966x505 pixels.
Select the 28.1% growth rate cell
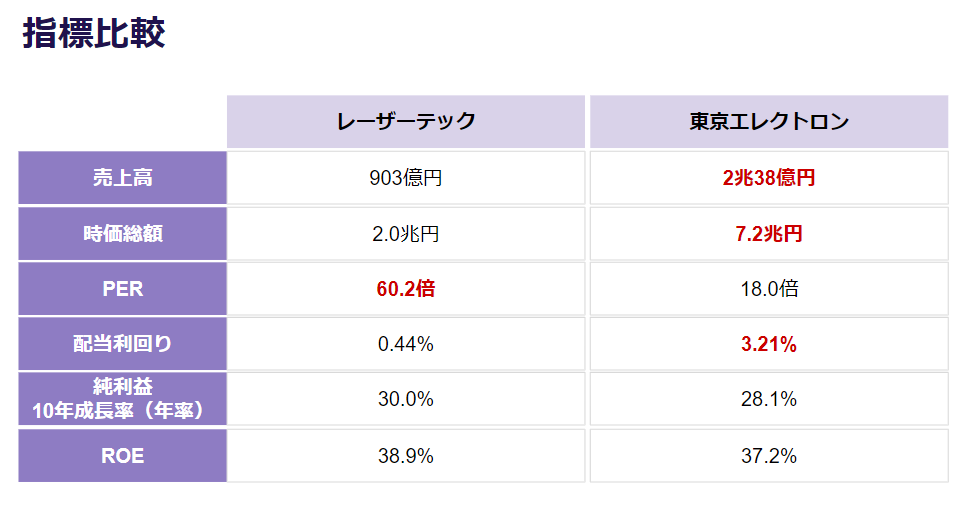pos(768,400)
